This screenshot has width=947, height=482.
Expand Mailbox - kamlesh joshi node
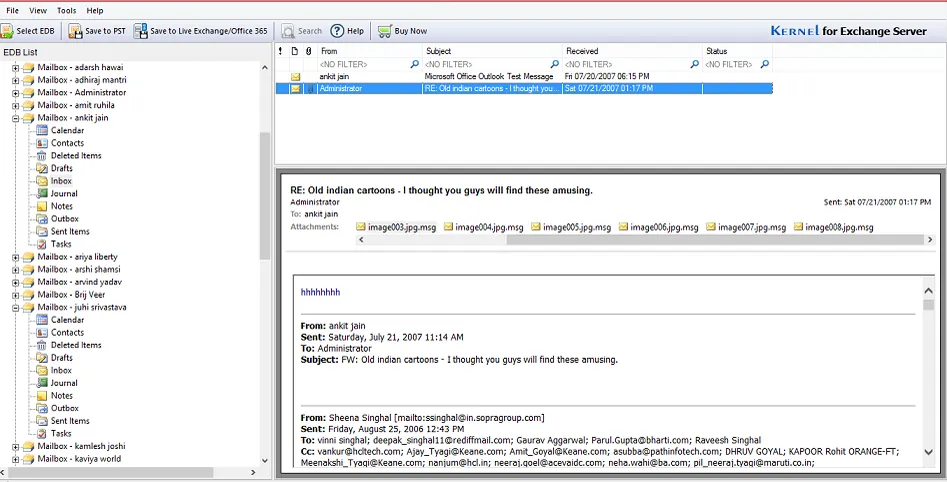point(16,446)
